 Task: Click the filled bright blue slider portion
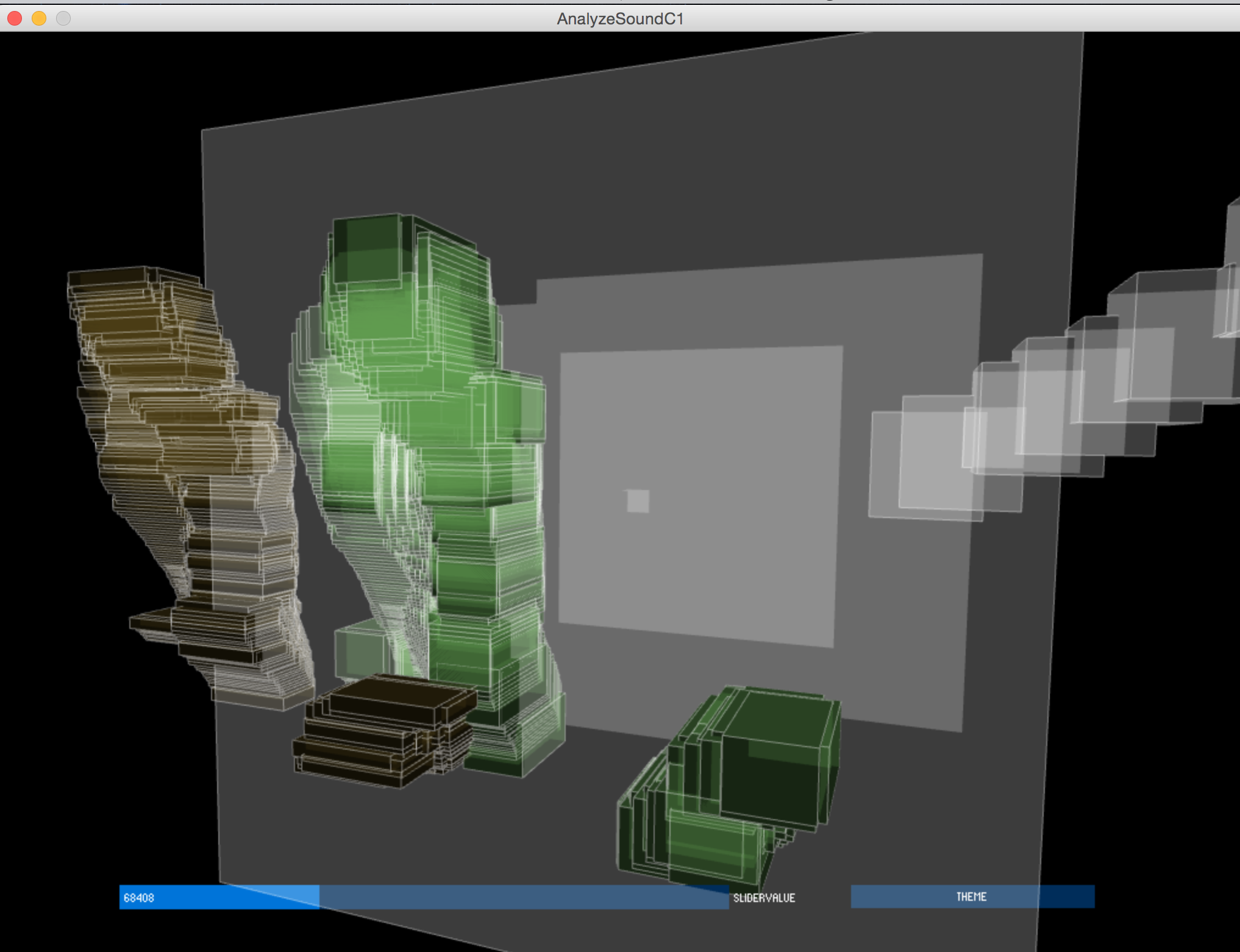click(x=232, y=897)
